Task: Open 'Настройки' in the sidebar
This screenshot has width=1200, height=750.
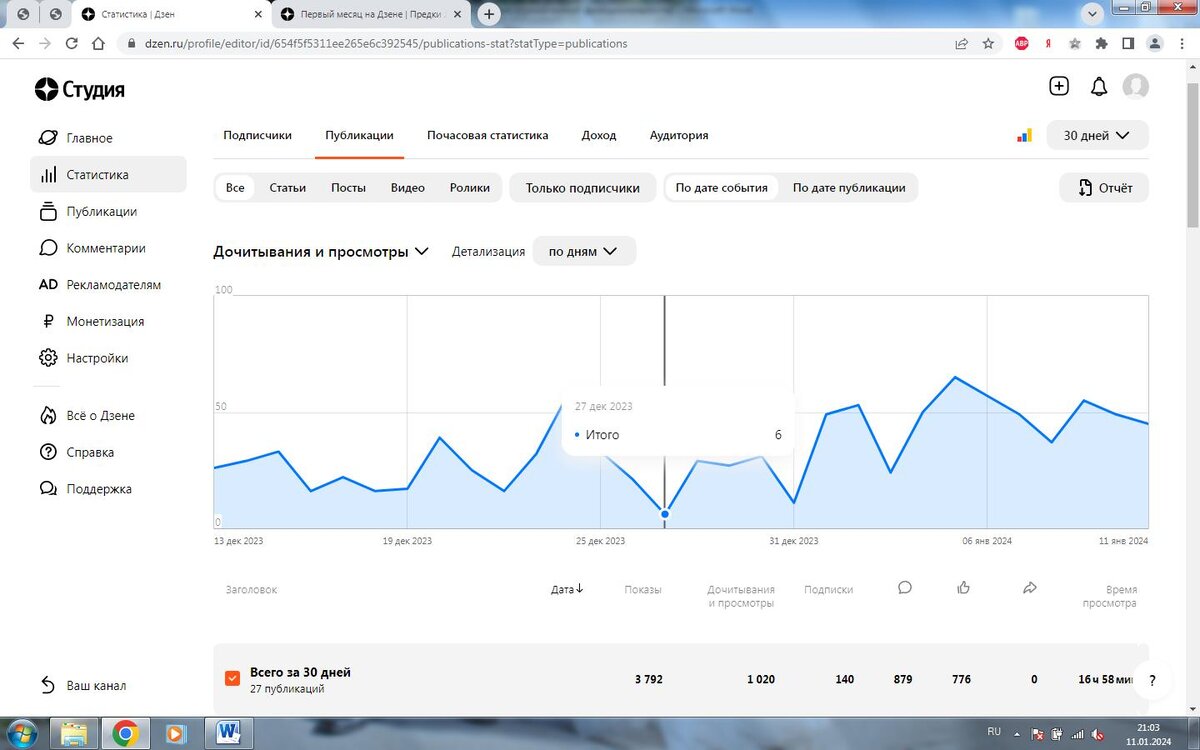Action: pyautogui.click(x=83, y=358)
